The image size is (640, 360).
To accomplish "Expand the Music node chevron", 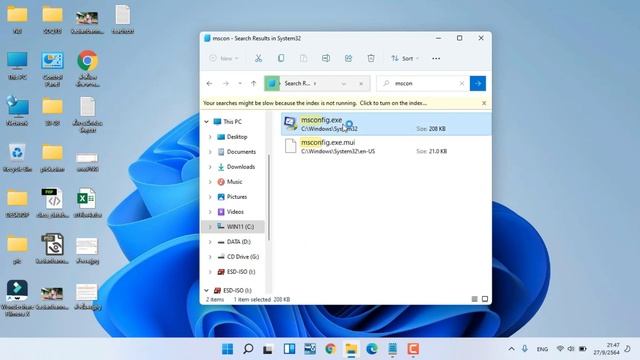I will point(210,182).
